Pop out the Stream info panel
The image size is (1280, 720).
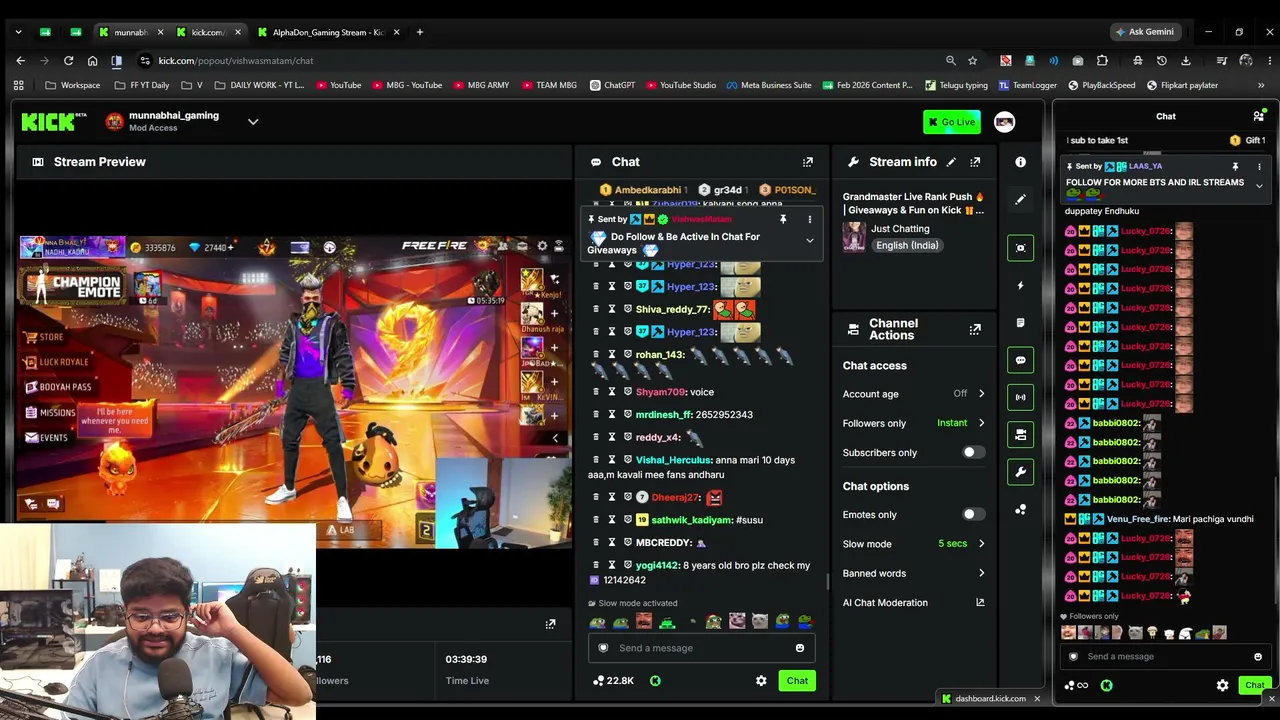[x=975, y=162]
